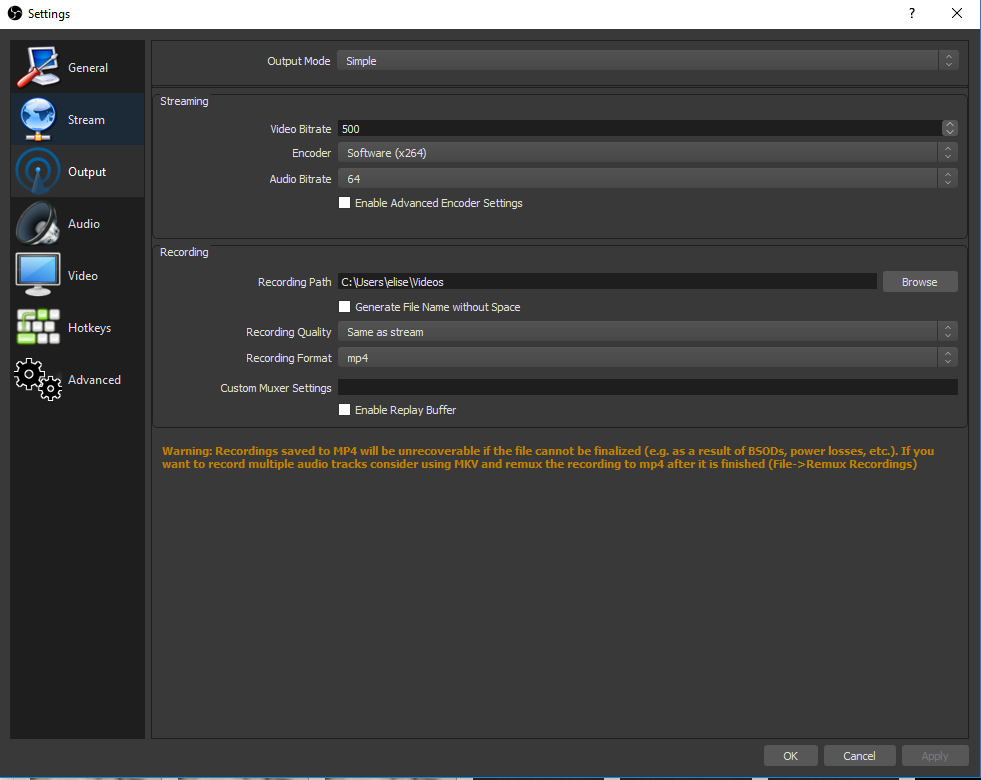
Task: Click the Recording group heading
Action: coord(184,252)
